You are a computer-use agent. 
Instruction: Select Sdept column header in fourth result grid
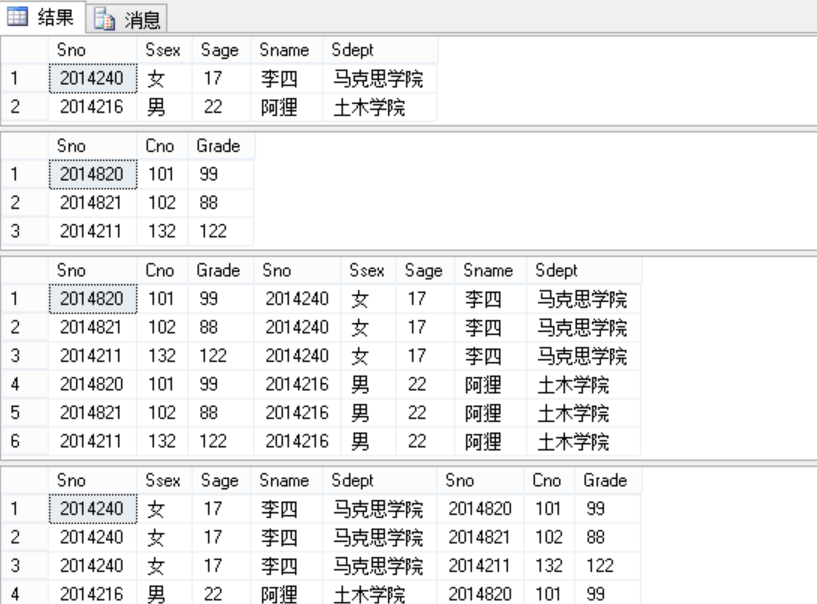pos(380,480)
